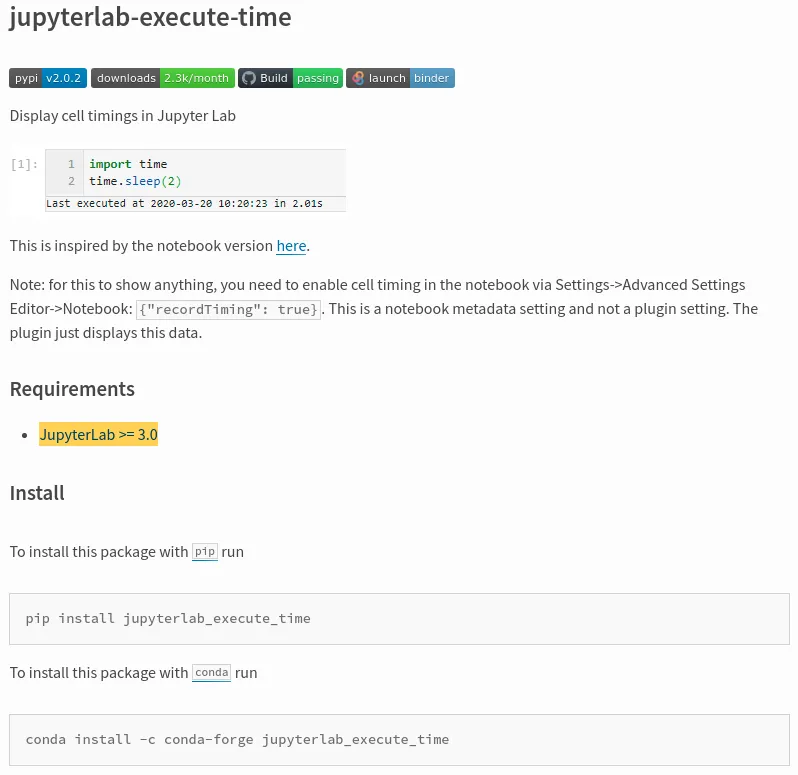Click the "[1]:" cell number in screenshot
This screenshot has width=798, height=775.
tap(24, 164)
